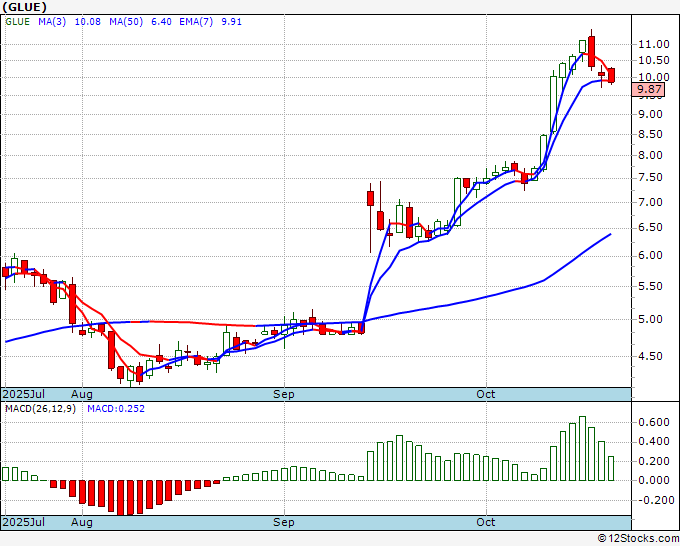Click the 8.50 price axis label
Viewport: 680px width, 546px height.
click(651, 134)
